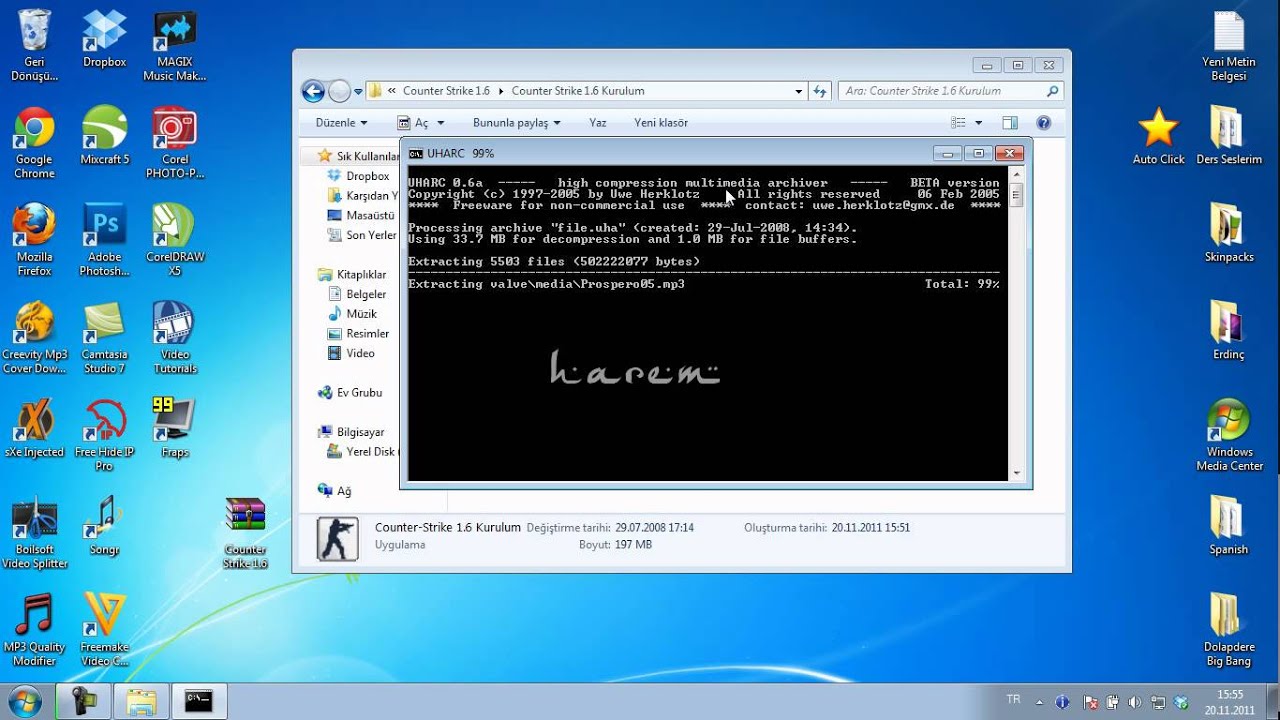Open the Mozilla Firefox desktop icon
This screenshot has height=720, width=1280.
pos(34,240)
